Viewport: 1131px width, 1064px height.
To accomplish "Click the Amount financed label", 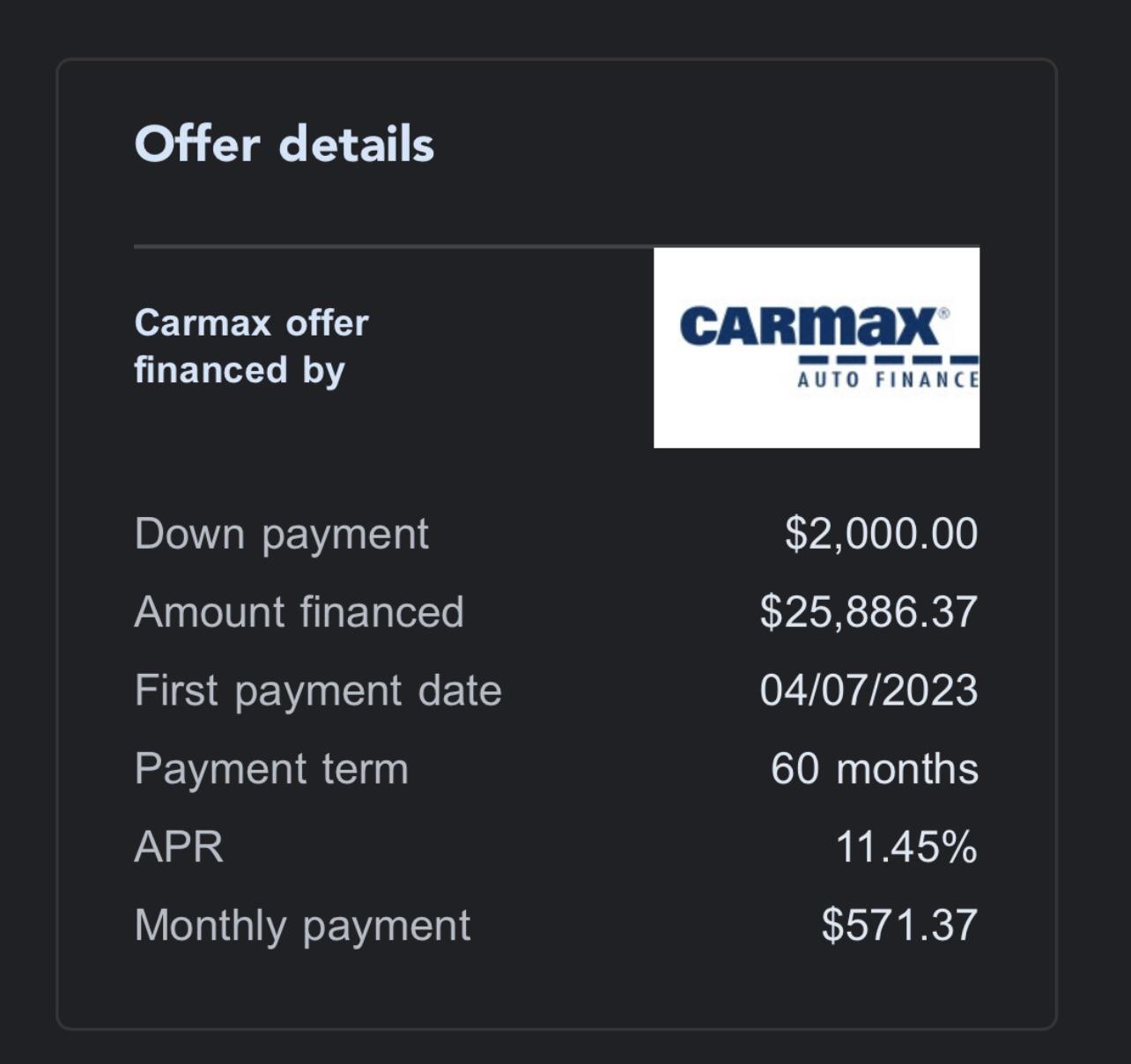I will (x=299, y=611).
